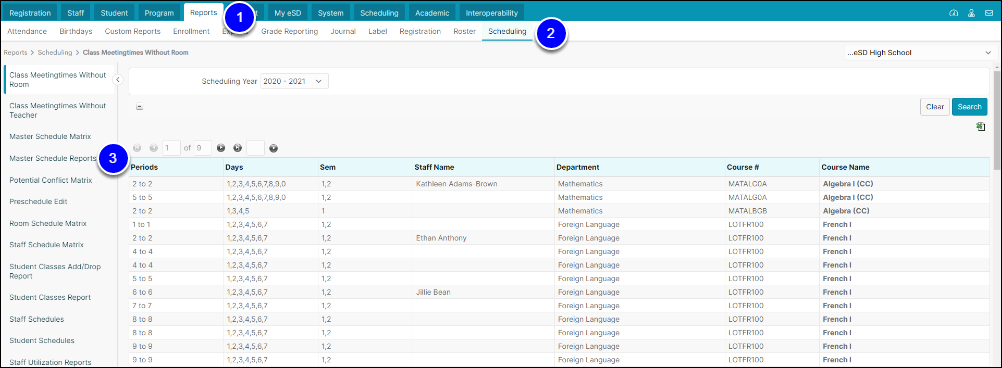This screenshot has height=368, width=1002.
Task: Go to the first results page icon
Action: (x=137, y=148)
